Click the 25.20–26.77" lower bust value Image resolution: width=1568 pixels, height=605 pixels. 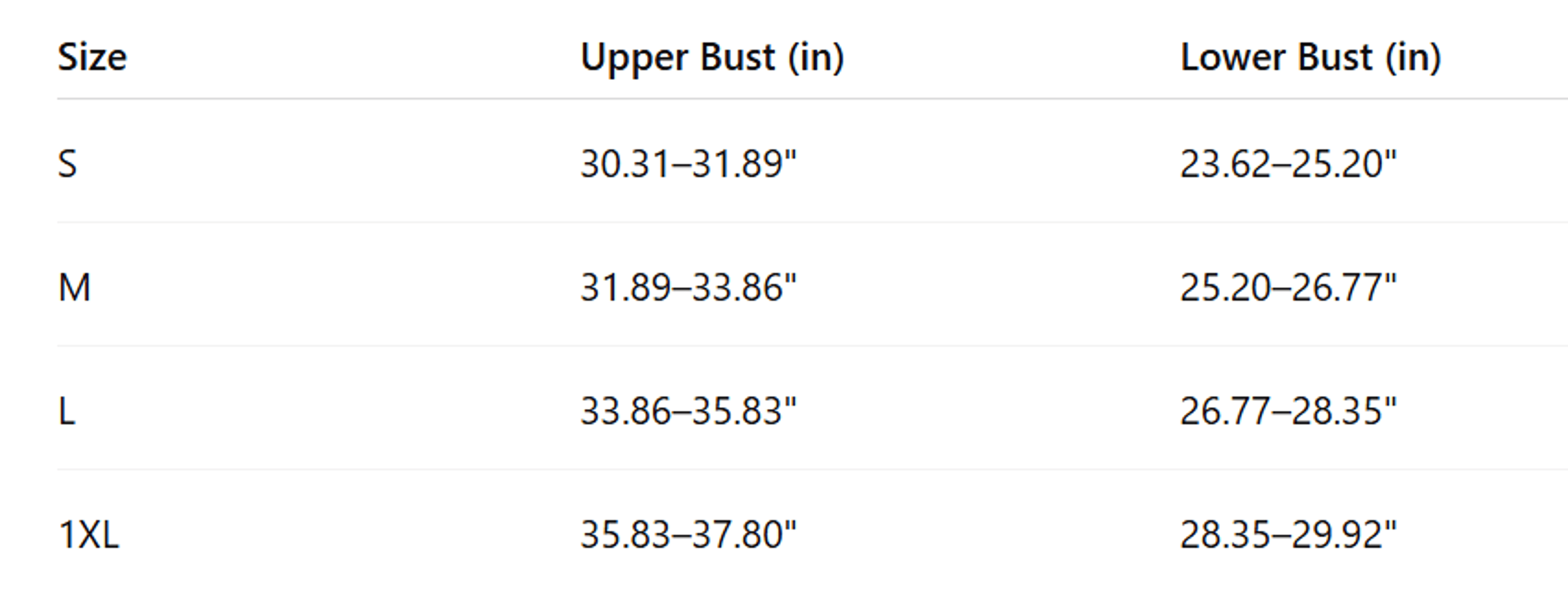[x=1288, y=288]
